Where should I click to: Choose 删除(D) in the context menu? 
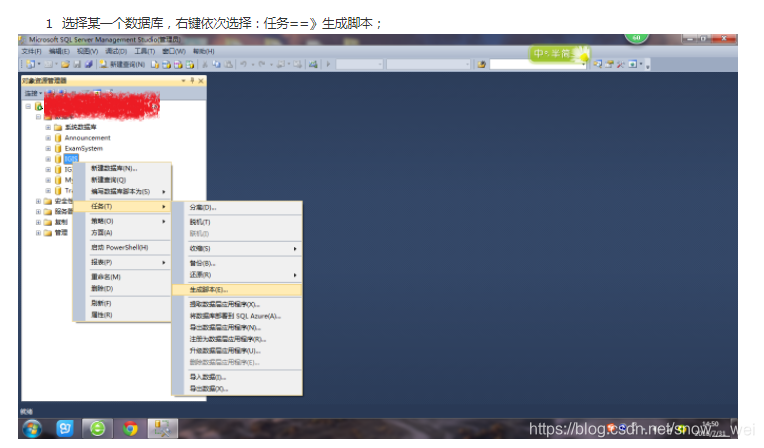point(122,289)
